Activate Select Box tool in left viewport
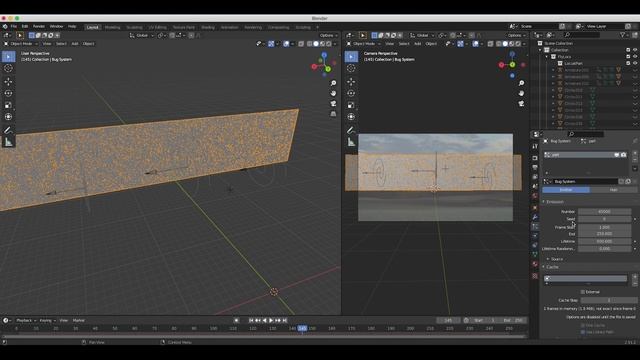Viewport: 640px width, 360px height. (x=8, y=56)
